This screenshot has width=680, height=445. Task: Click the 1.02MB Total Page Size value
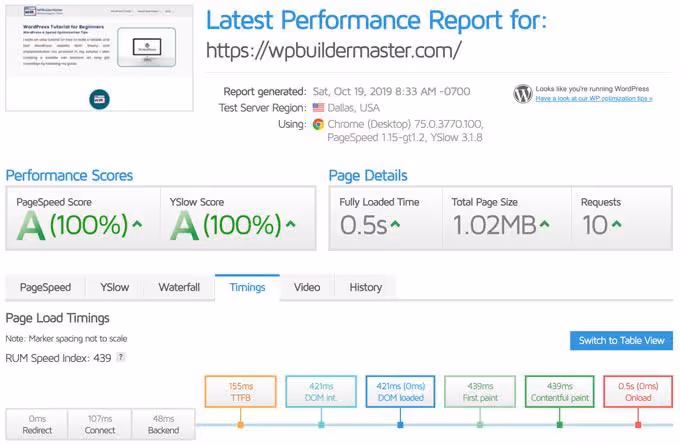495,225
